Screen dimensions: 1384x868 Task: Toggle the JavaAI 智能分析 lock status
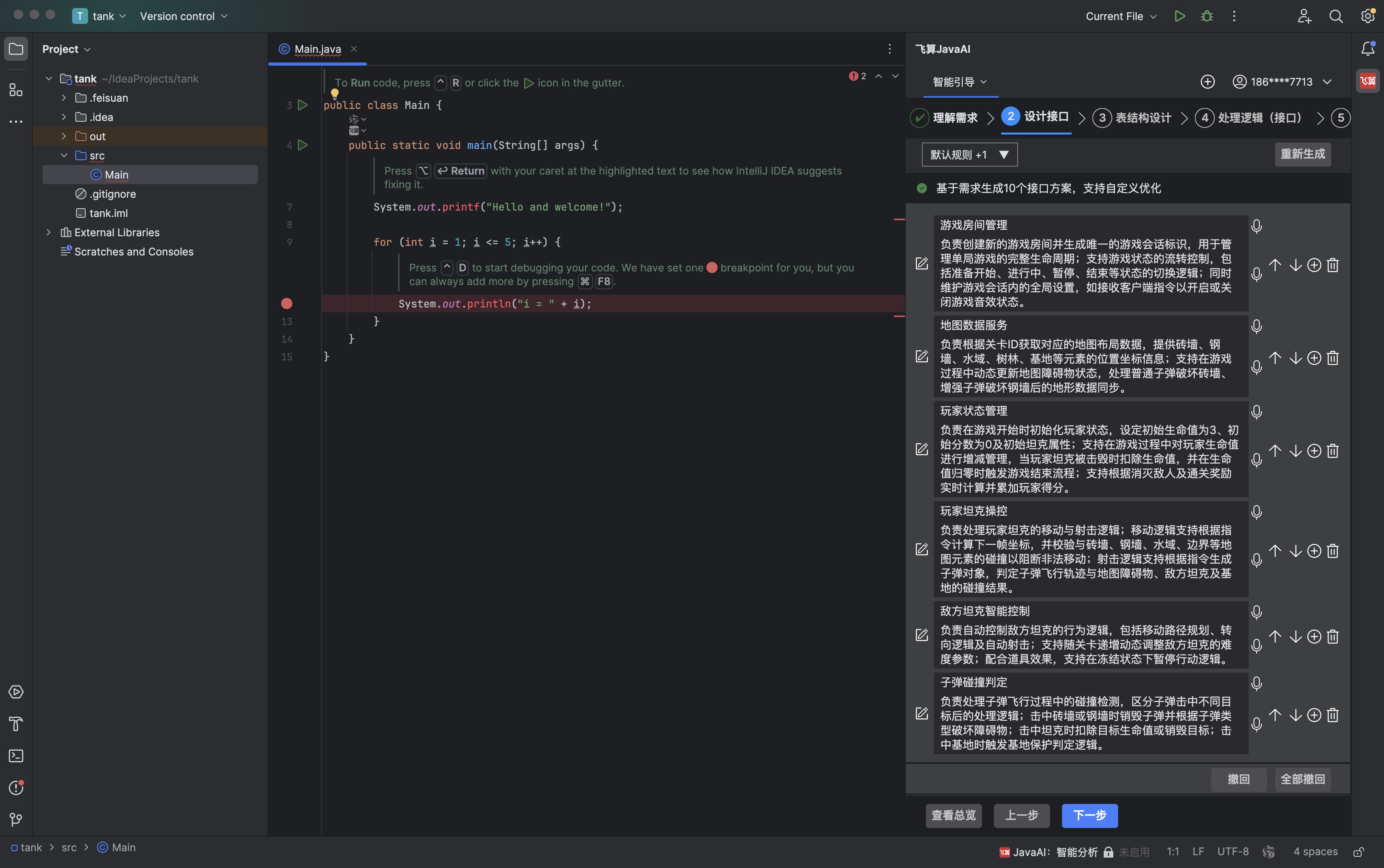[x=1108, y=852]
